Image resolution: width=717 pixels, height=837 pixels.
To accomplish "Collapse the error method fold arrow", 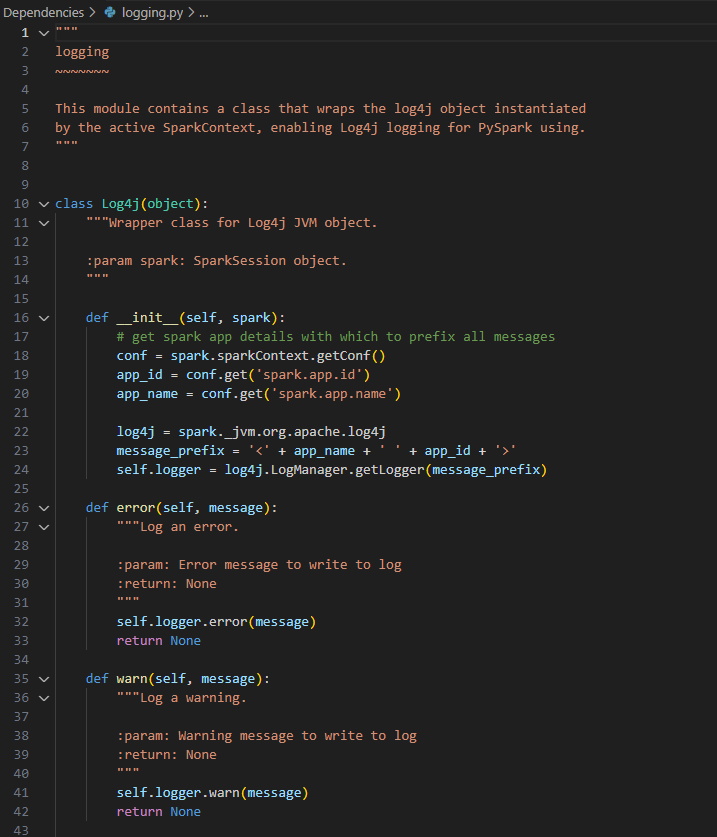I will 43,507.
